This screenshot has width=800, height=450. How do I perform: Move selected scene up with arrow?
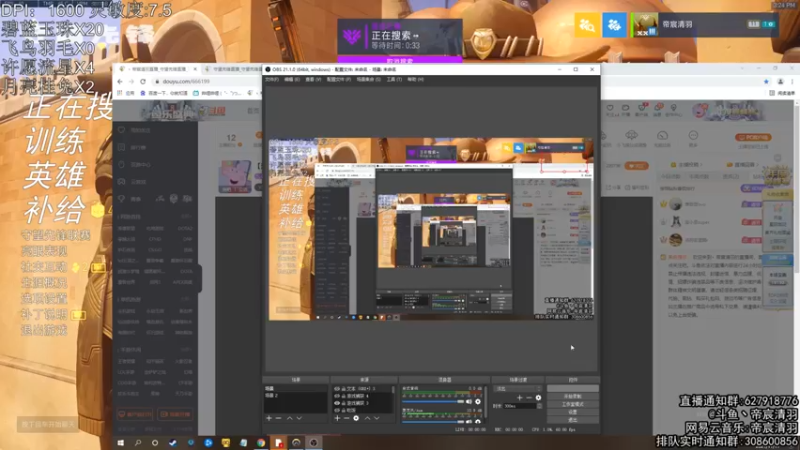(x=289, y=418)
